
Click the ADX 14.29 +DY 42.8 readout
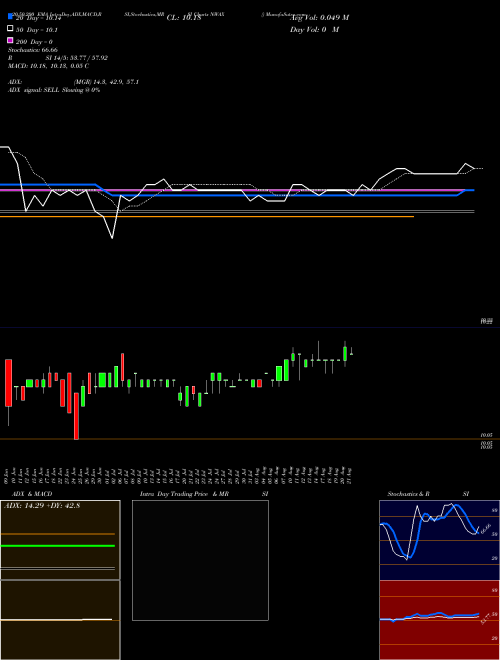pos(42,506)
